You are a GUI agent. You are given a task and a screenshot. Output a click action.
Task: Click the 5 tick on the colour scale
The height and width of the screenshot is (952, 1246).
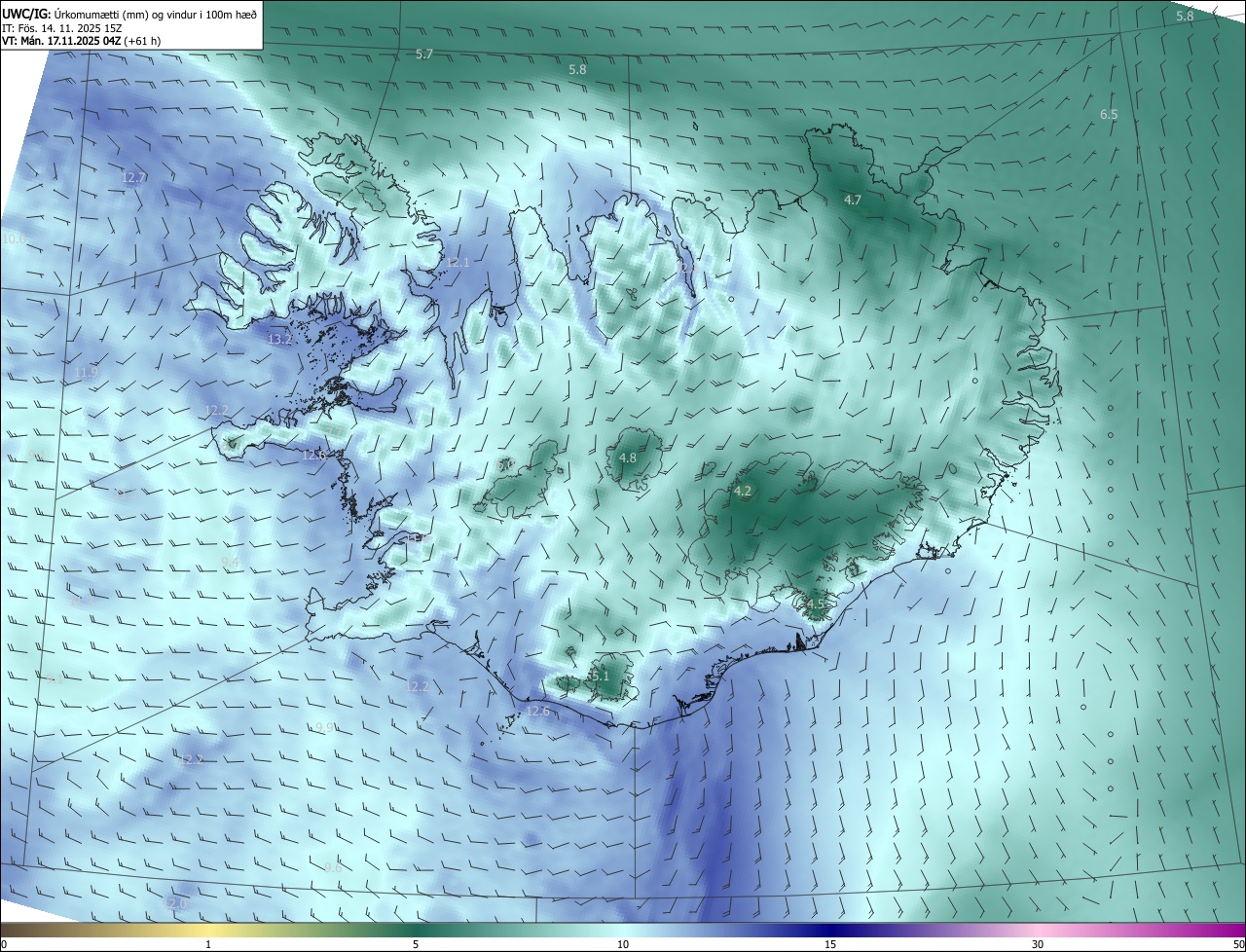[x=416, y=944]
